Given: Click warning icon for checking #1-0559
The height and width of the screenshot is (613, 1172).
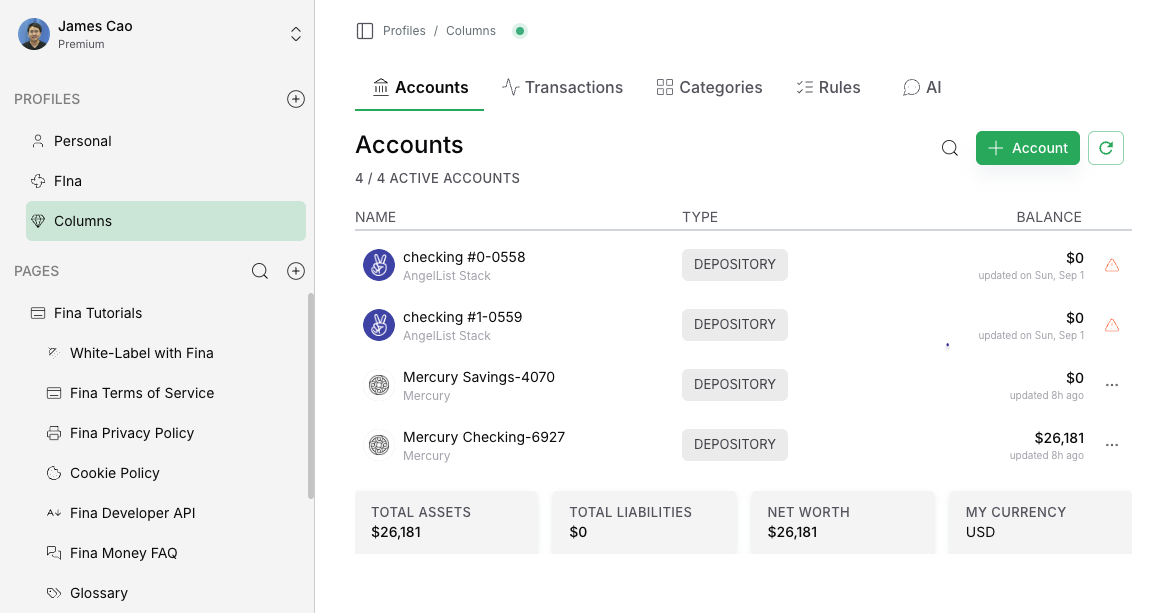Looking at the screenshot, I should pyautogui.click(x=1111, y=325).
